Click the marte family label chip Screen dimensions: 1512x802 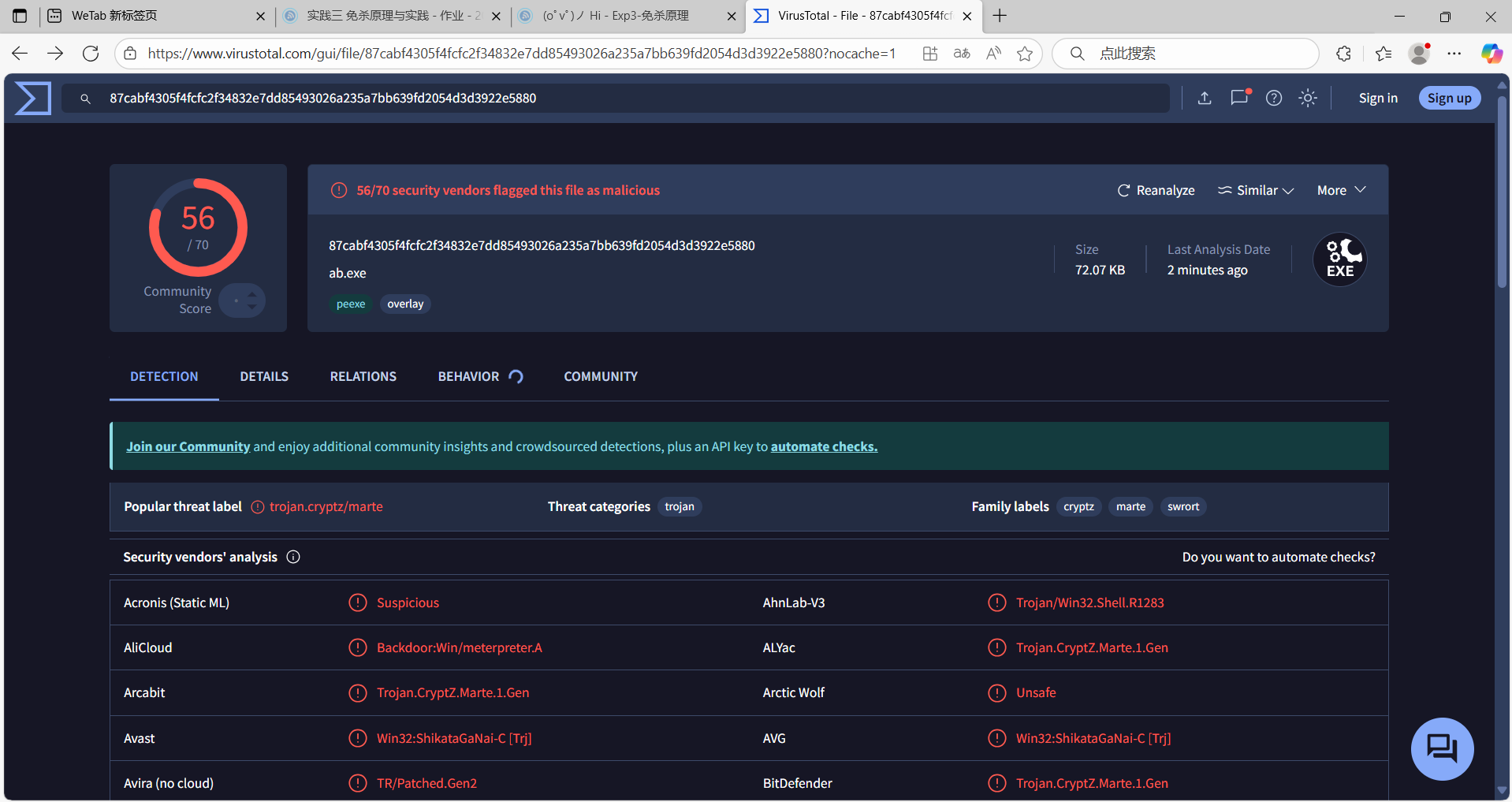pos(1130,506)
